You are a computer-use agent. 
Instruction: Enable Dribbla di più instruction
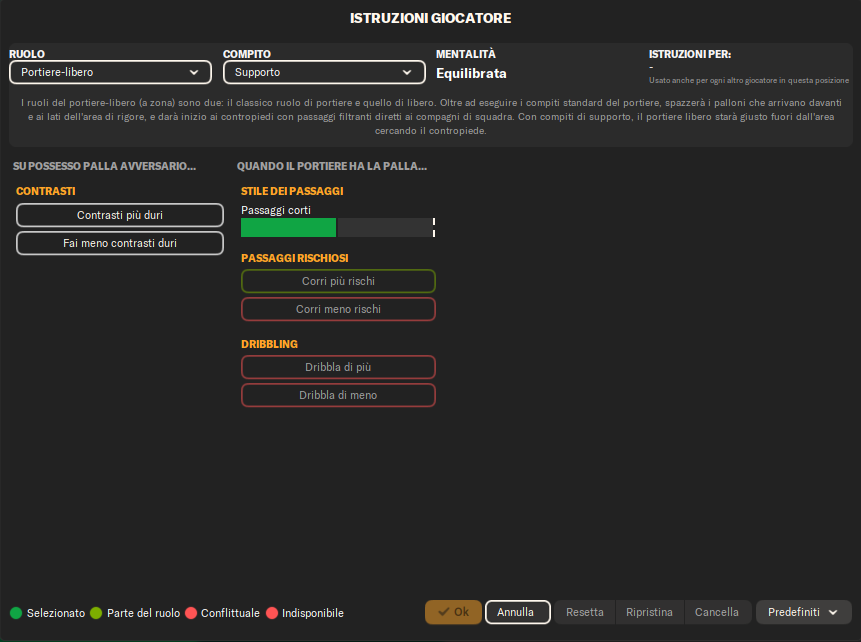tap(338, 367)
